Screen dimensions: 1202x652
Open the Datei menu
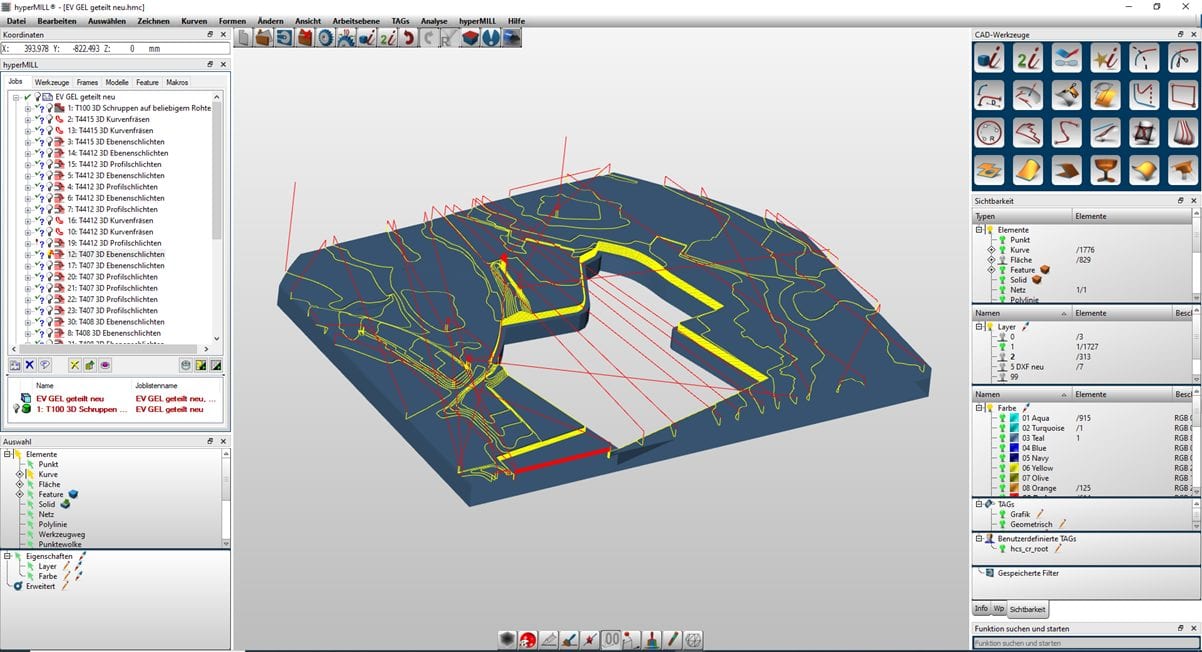[16, 21]
